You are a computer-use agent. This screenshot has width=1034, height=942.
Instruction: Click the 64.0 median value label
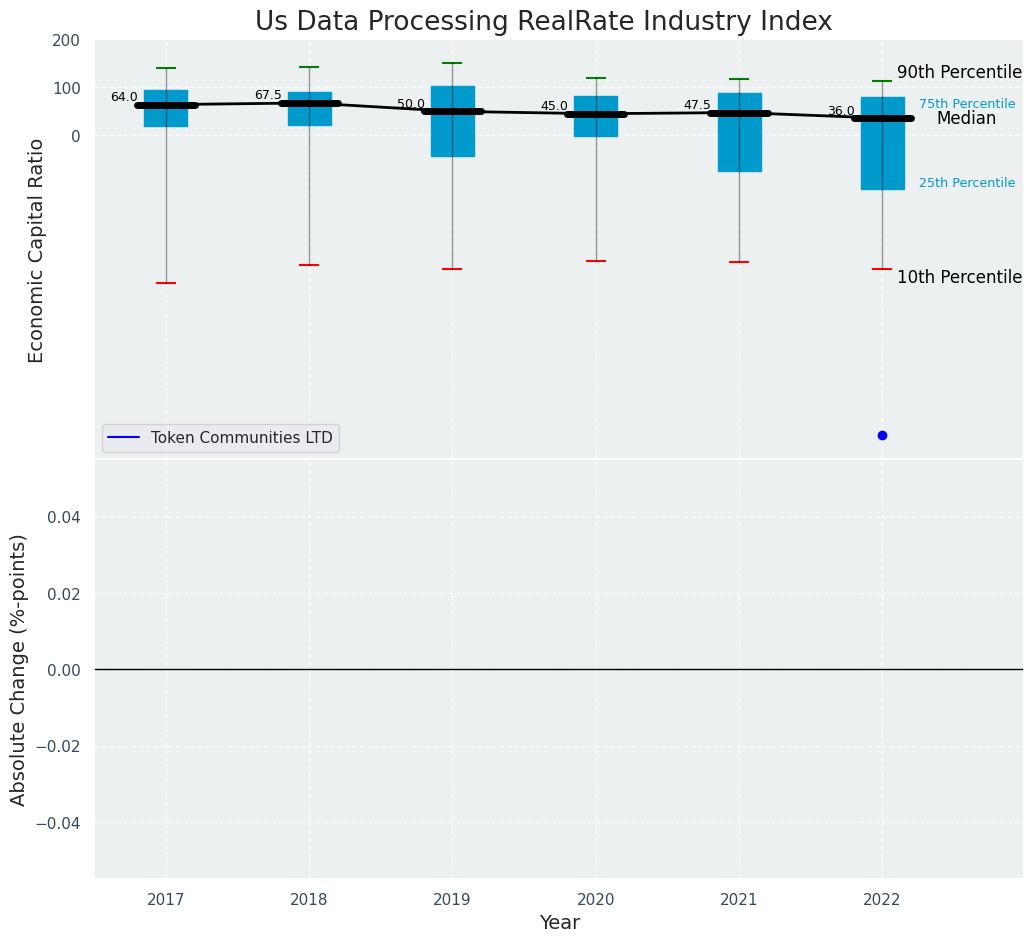[x=124, y=97]
